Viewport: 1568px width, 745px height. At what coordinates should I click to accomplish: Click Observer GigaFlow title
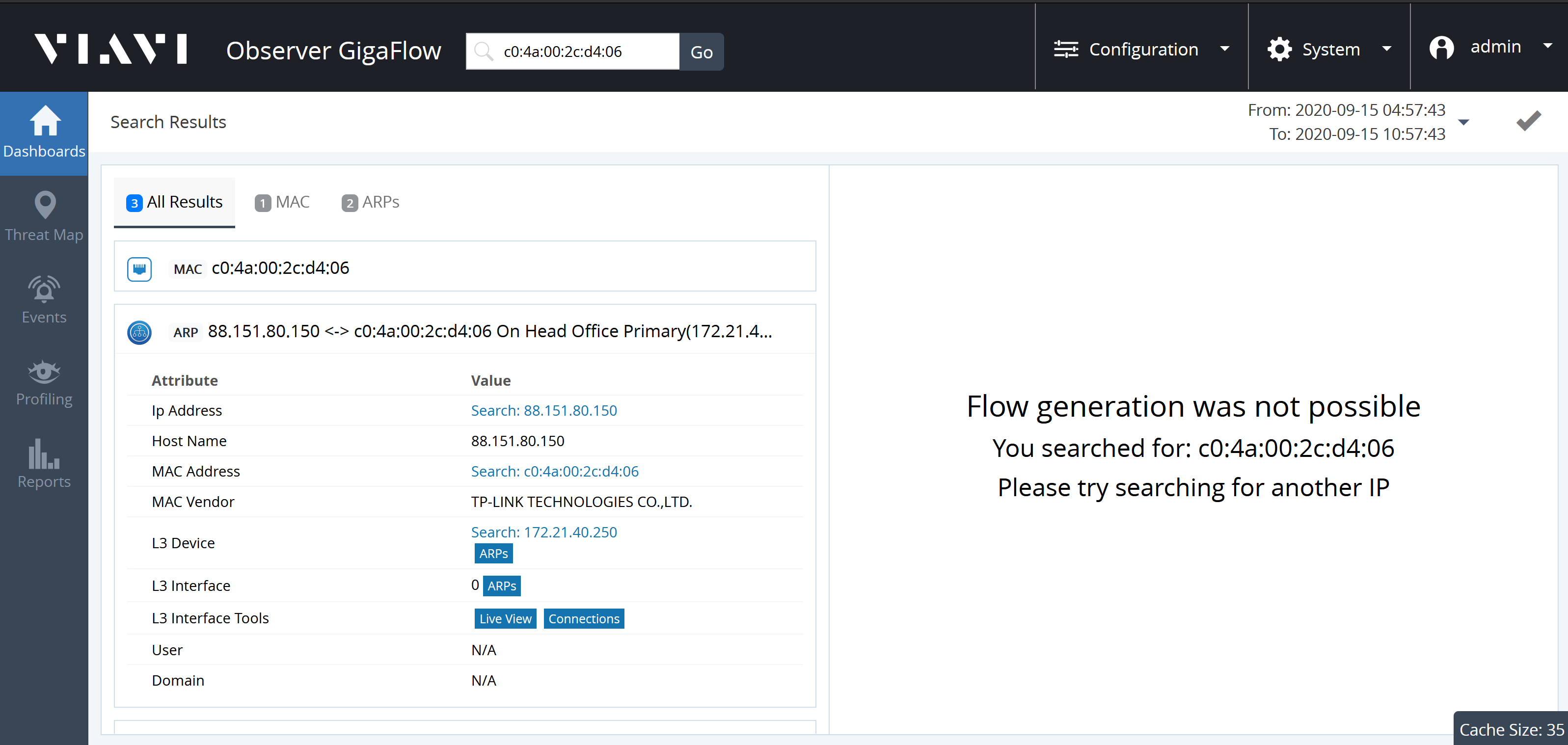[333, 51]
